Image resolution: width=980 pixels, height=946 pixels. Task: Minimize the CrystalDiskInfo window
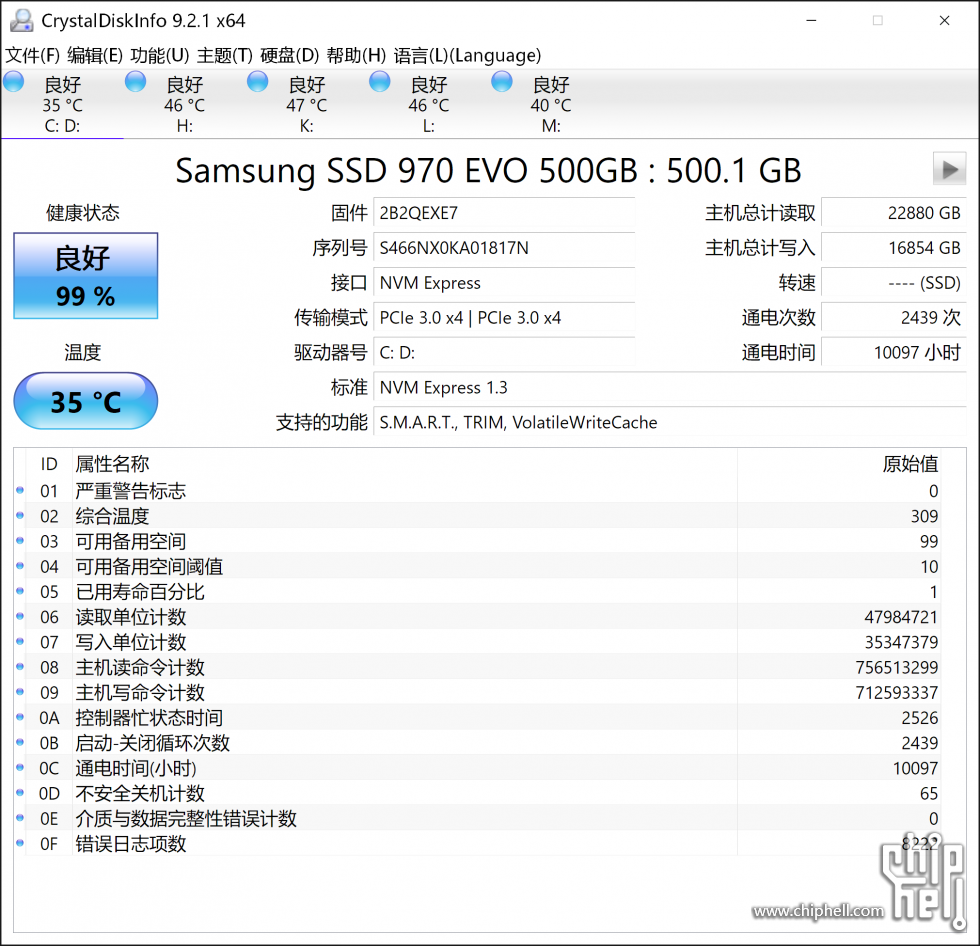click(811, 21)
